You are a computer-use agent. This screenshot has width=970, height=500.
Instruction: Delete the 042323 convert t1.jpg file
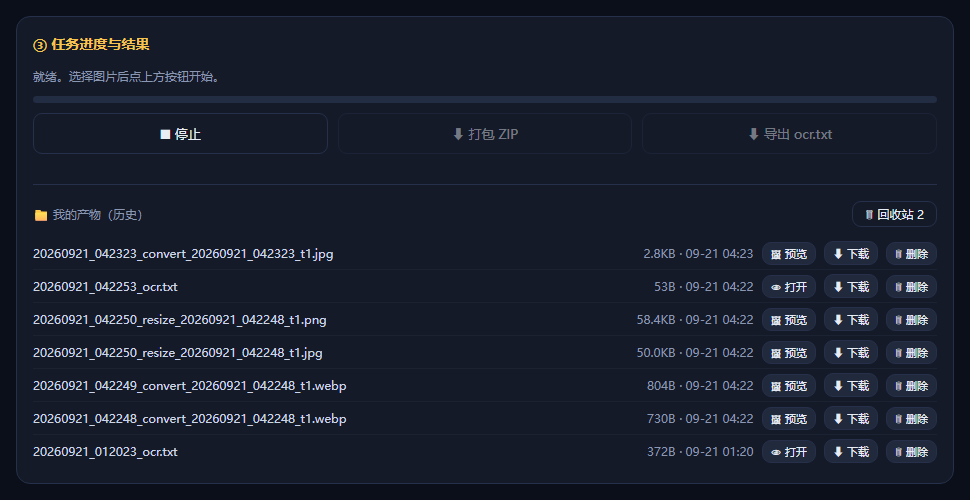[x=911, y=254]
